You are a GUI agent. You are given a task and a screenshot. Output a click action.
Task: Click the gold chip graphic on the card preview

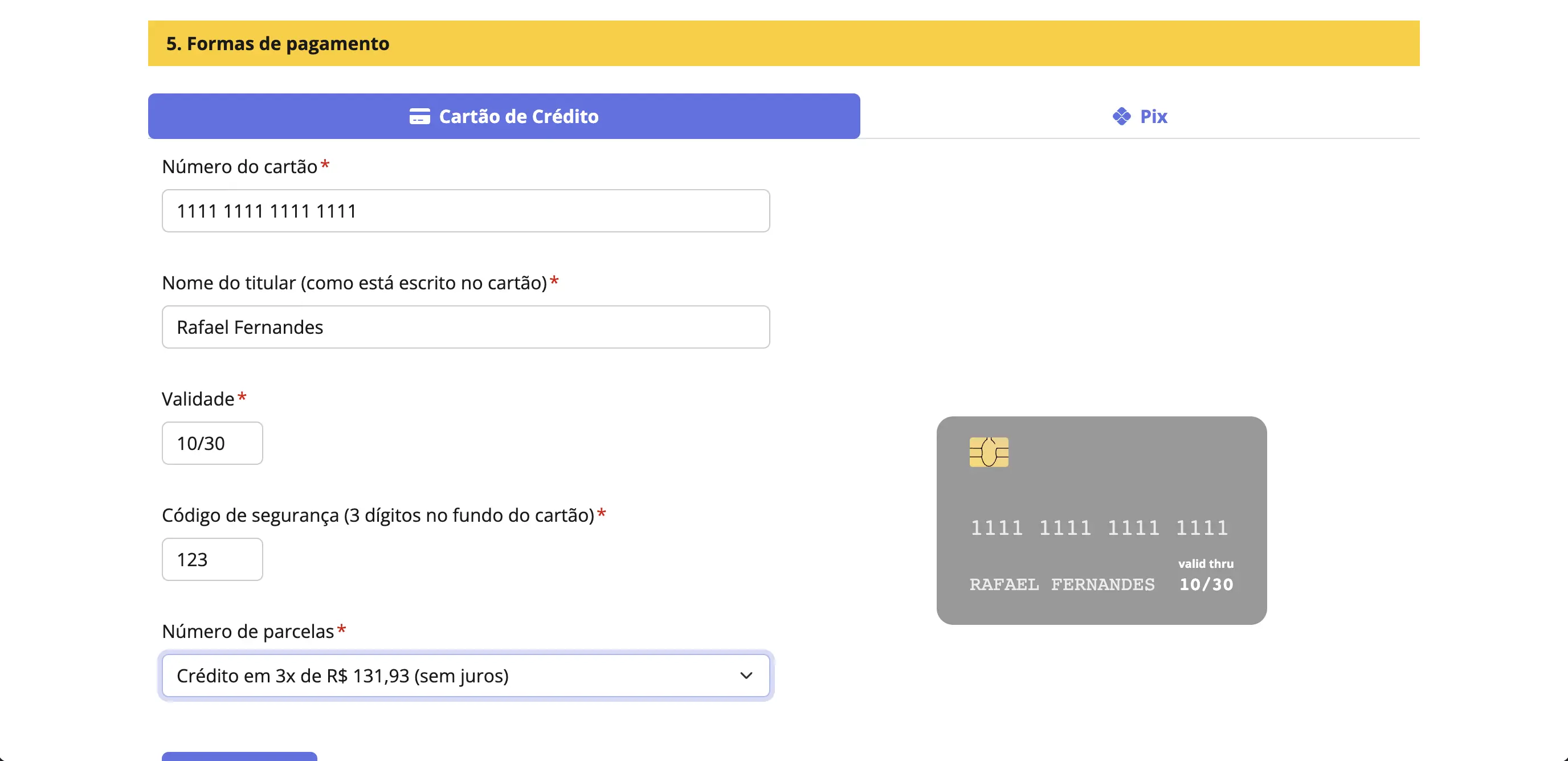point(989,451)
